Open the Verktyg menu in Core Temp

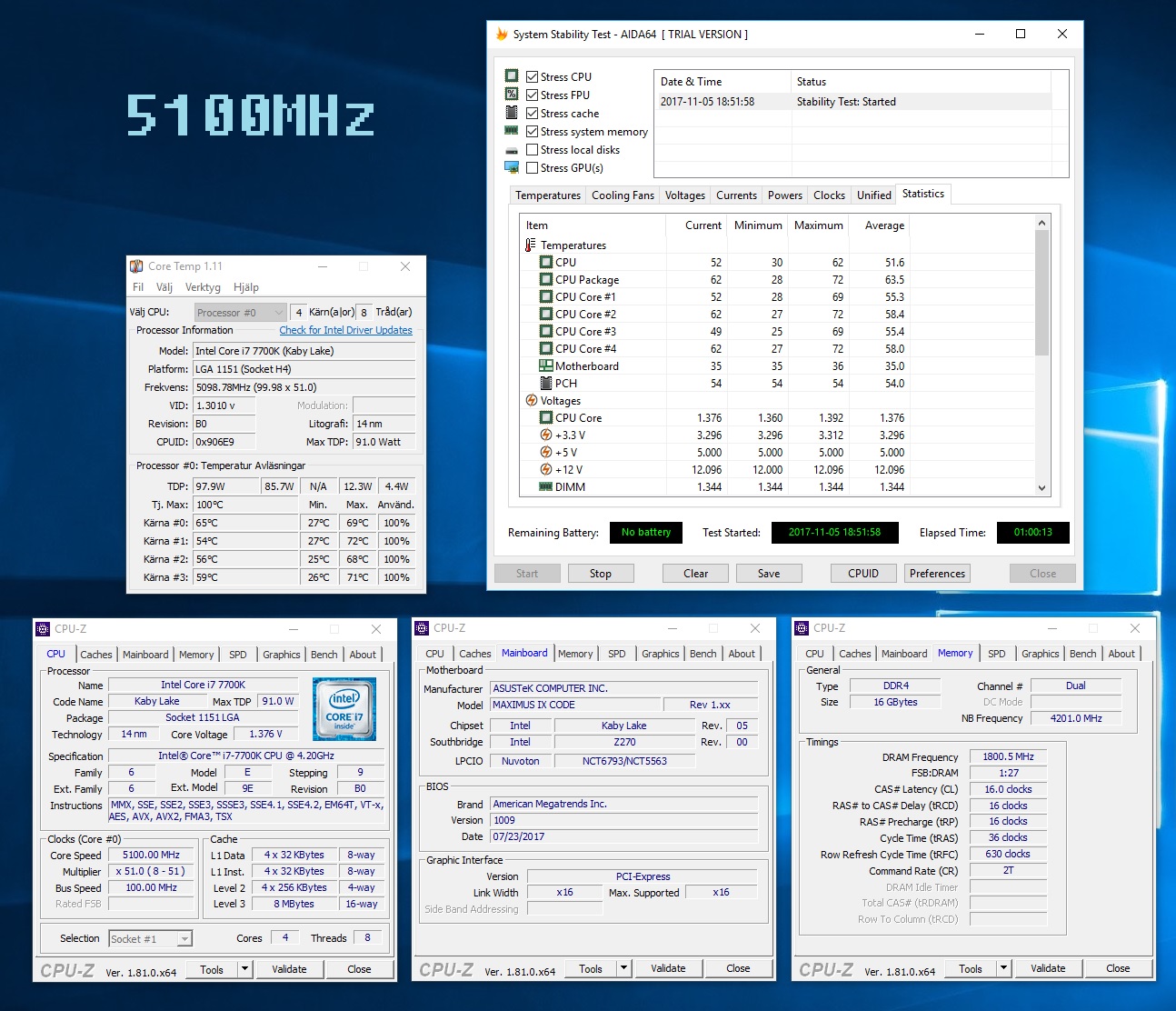203,287
